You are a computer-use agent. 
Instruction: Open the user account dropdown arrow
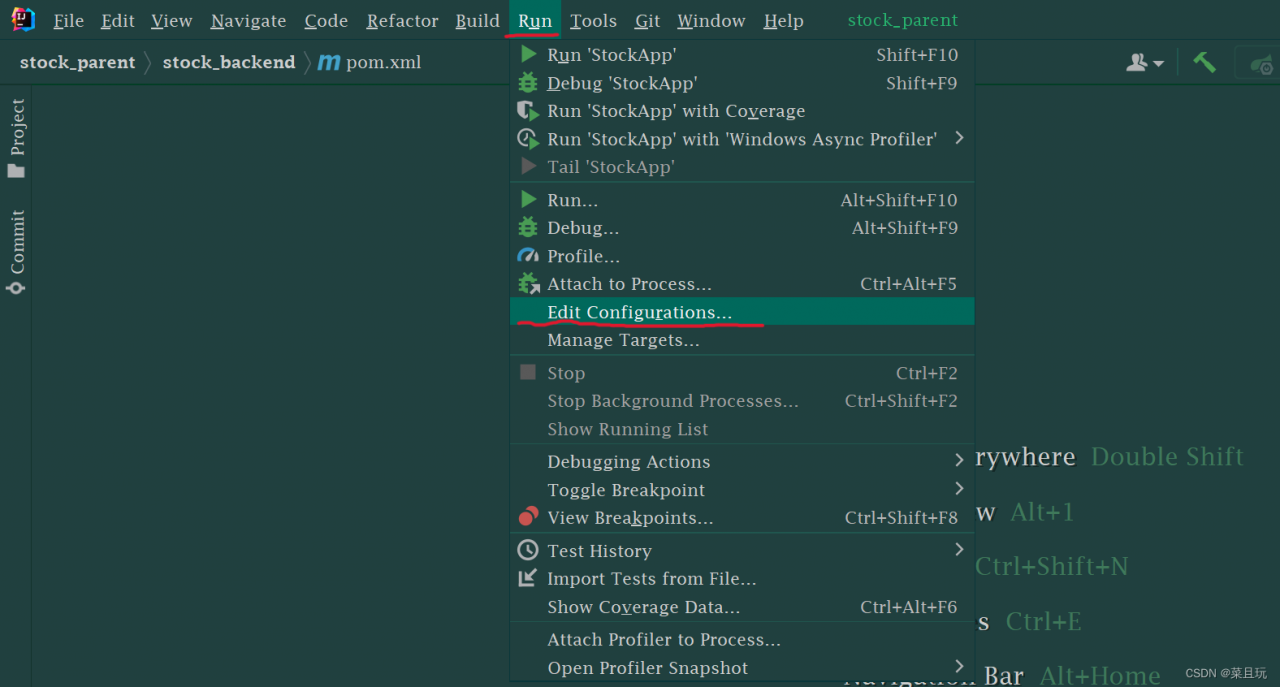coord(1159,63)
